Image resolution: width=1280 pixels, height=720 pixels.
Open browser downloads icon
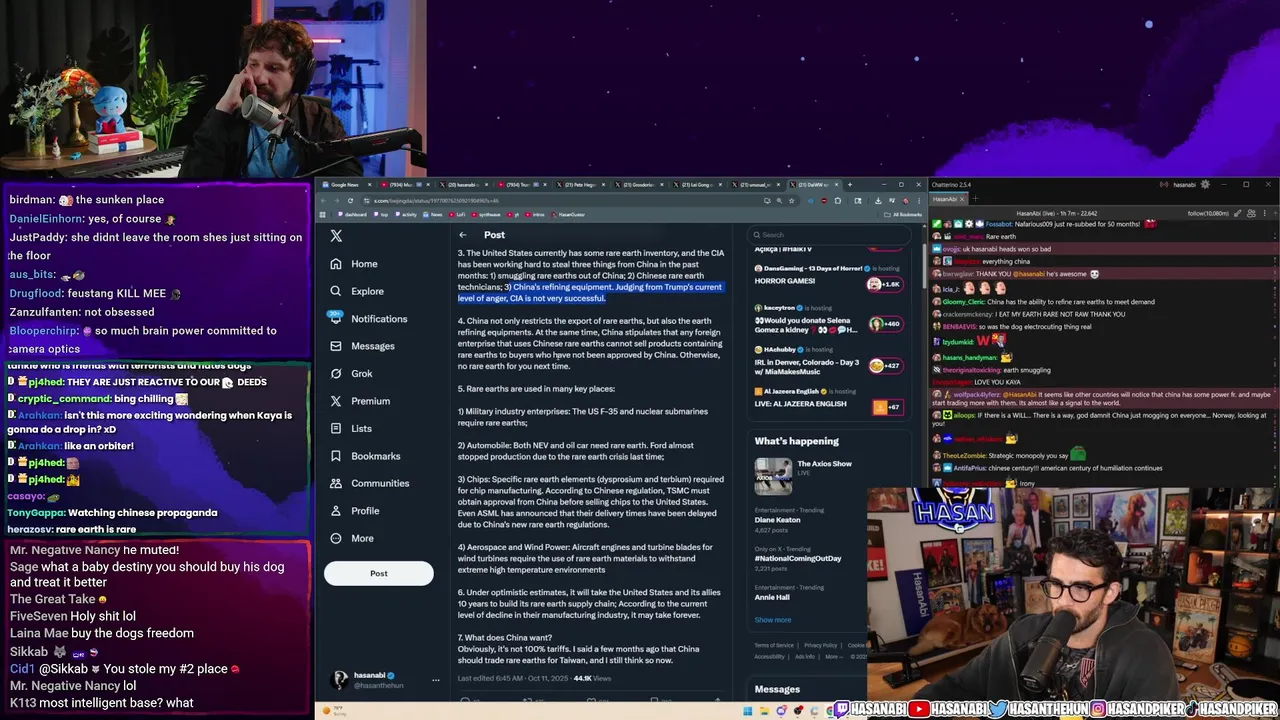[x=878, y=200]
